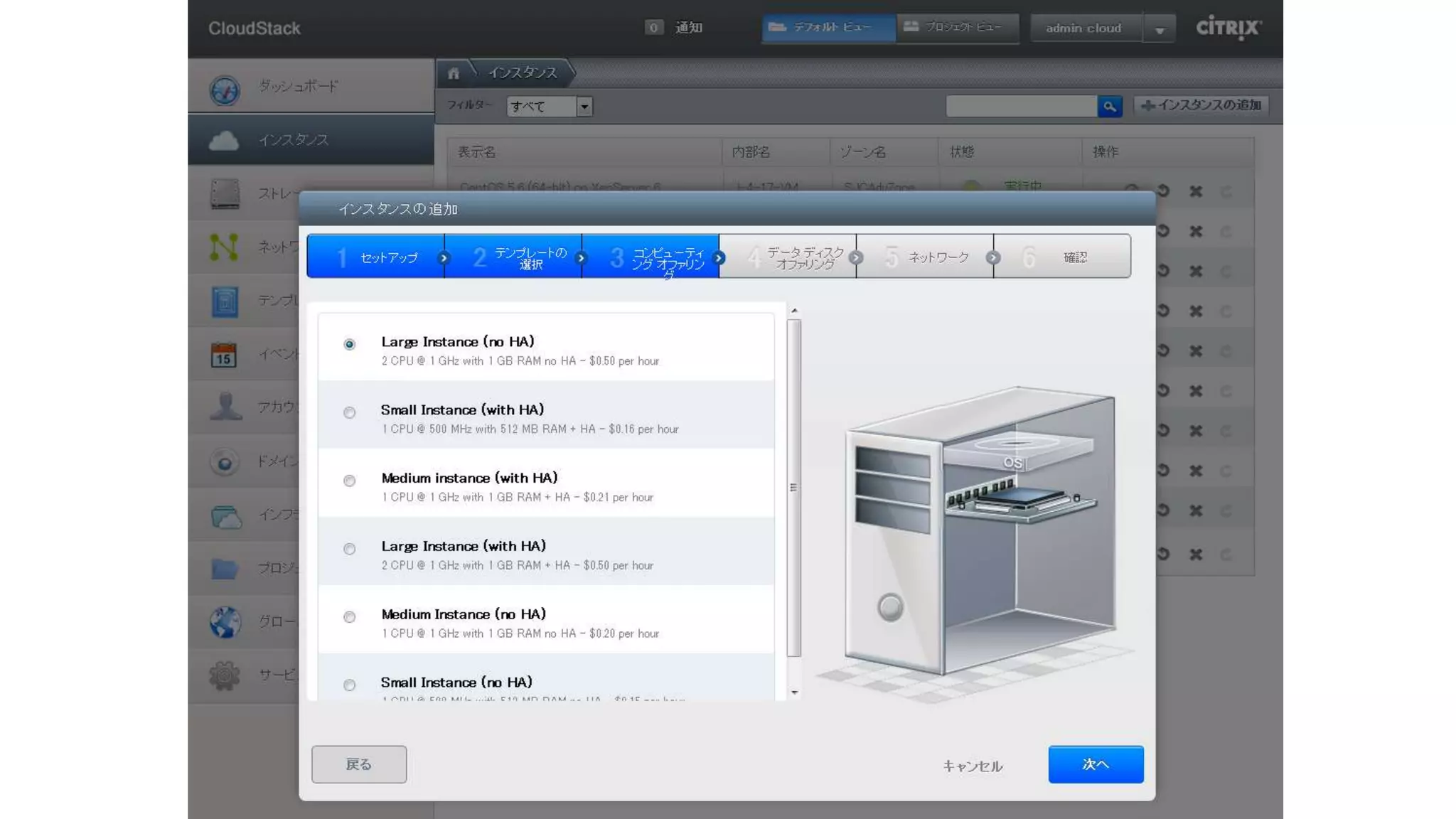Click scroll down arrow of offering list
This screenshot has width=1456, height=819.
(x=794, y=692)
